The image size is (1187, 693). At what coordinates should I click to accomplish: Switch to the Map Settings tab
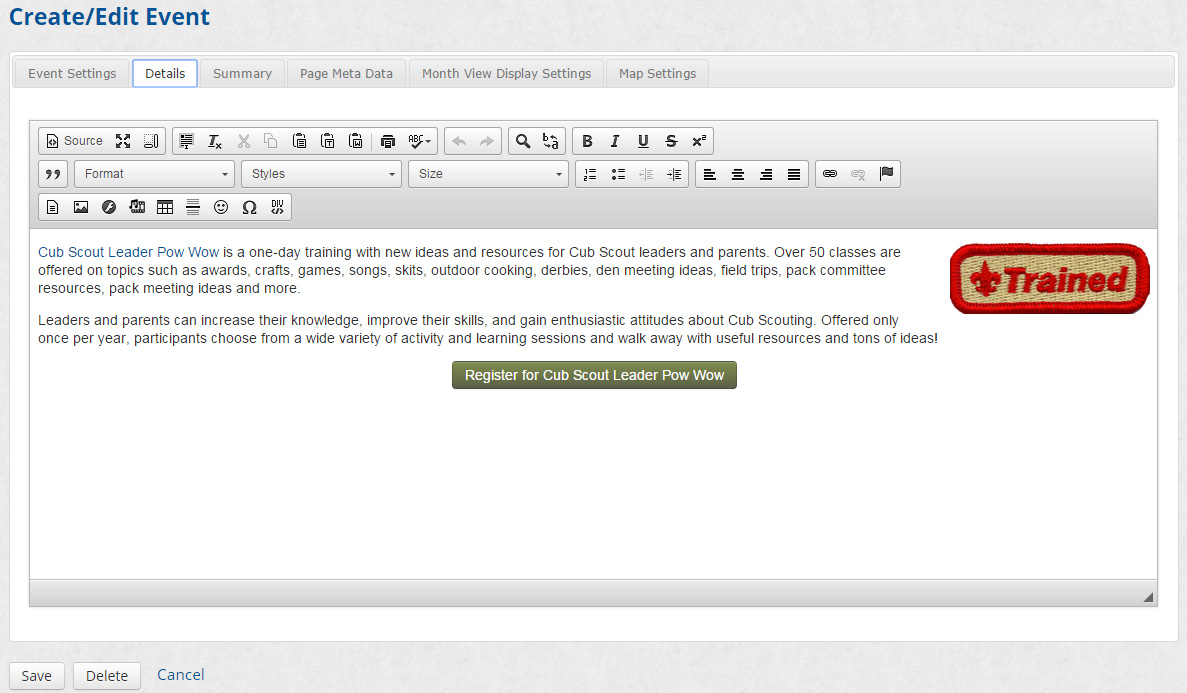coord(658,73)
